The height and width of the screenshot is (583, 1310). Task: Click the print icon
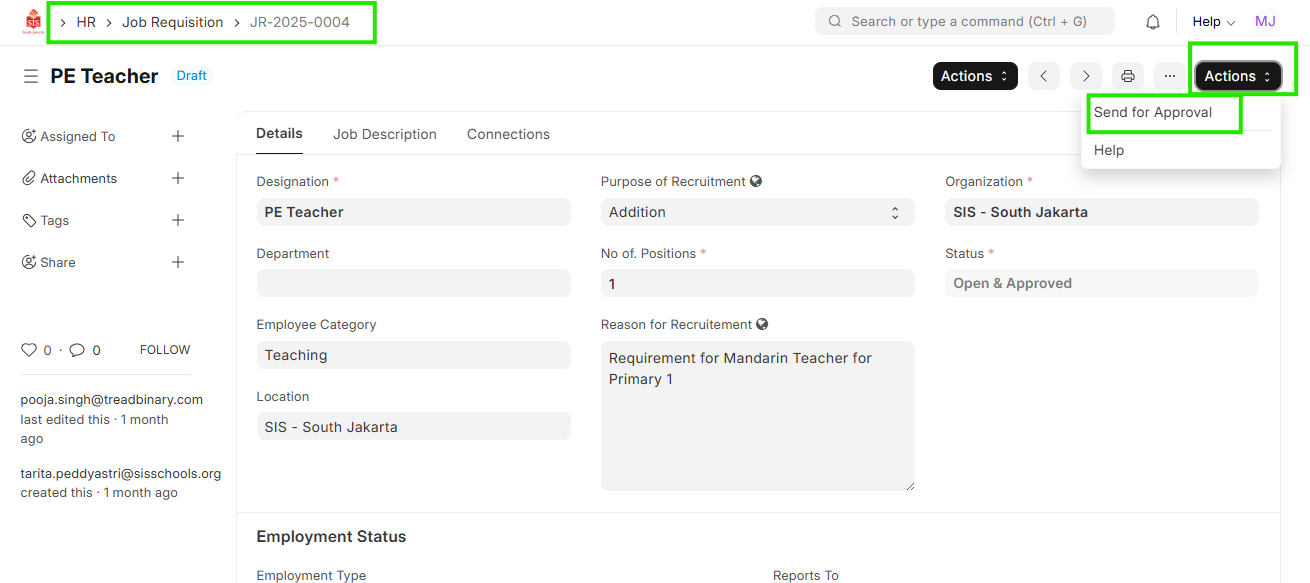tap(1128, 76)
